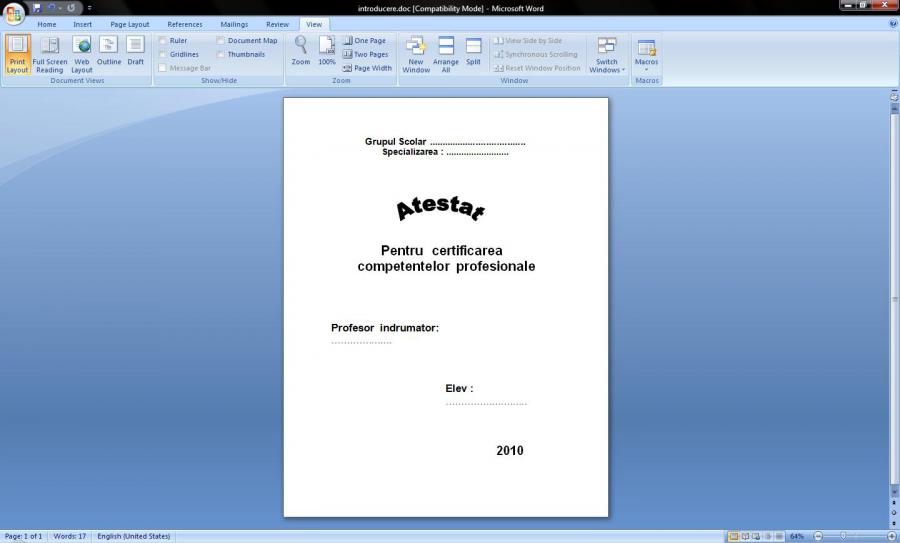Switch to Draft view
Viewport: 900px width, 543px height.
coord(135,53)
